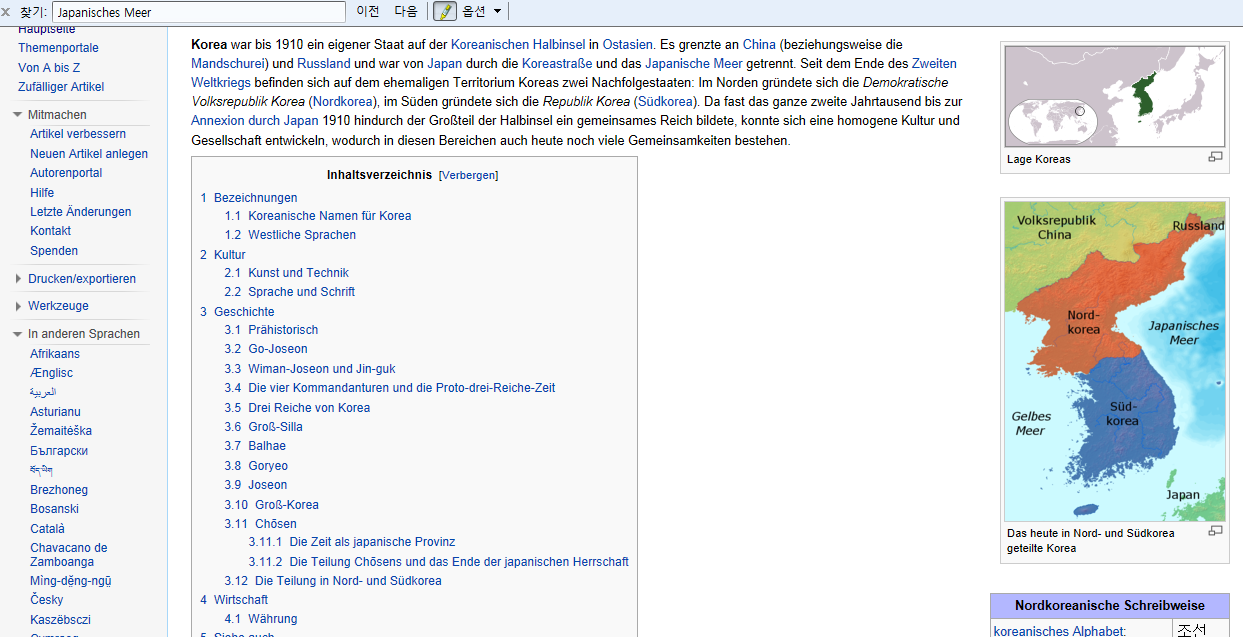The width and height of the screenshot is (1243, 637).
Task: Follow the Nordkorea link in intro paragraph
Action: [x=343, y=102]
